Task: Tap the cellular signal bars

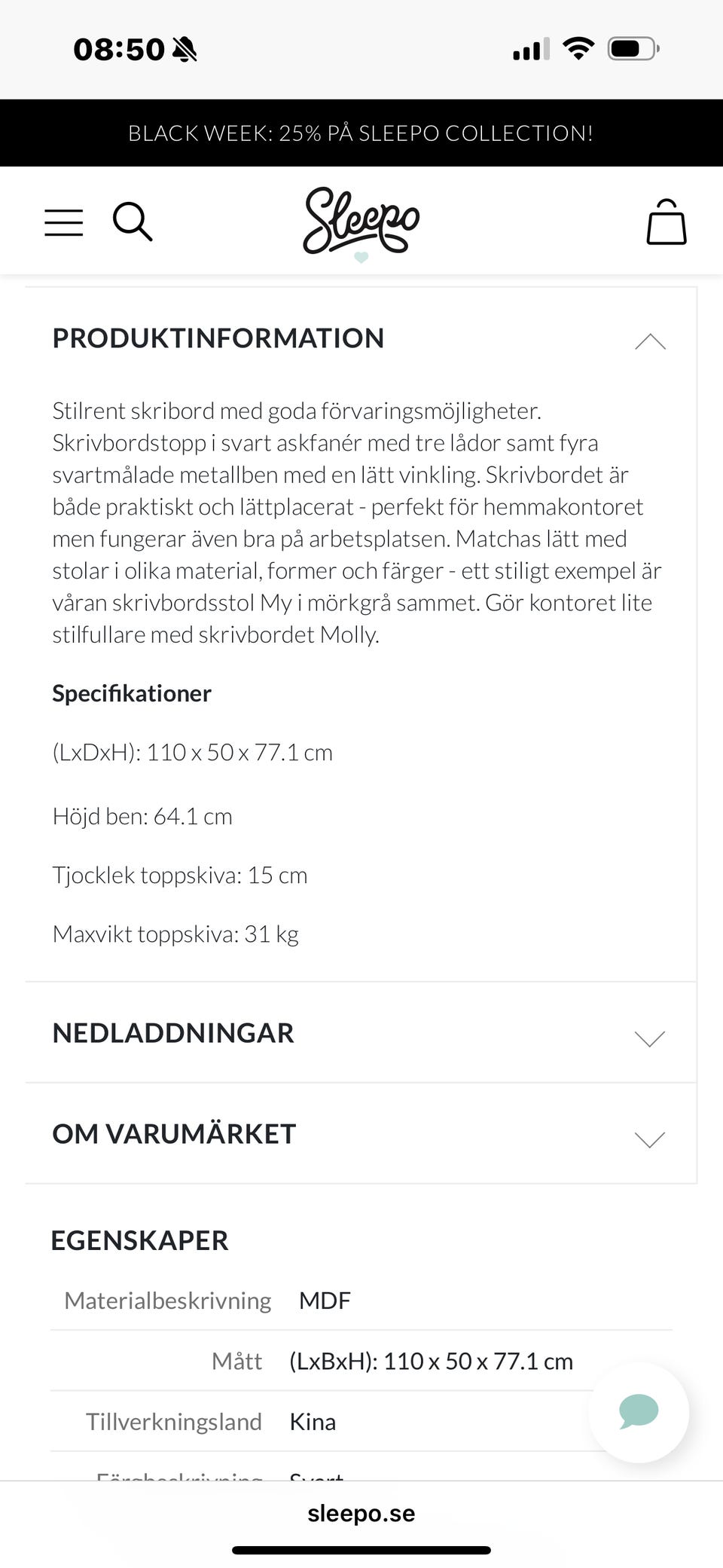Action: point(531,50)
